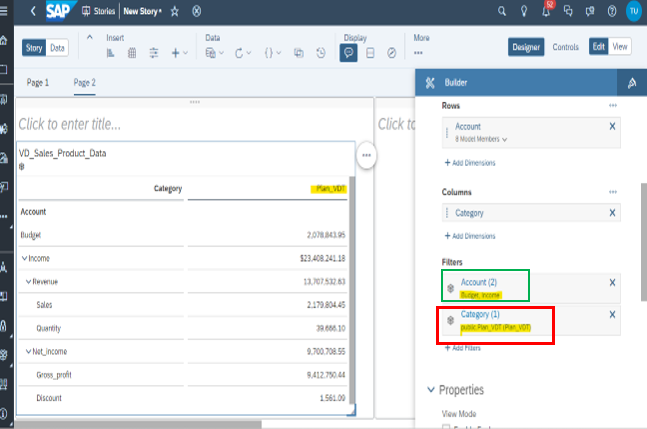647x429 pixels.
Task: Switch to View mode
Action: pyautogui.click(x=621, y=47)
